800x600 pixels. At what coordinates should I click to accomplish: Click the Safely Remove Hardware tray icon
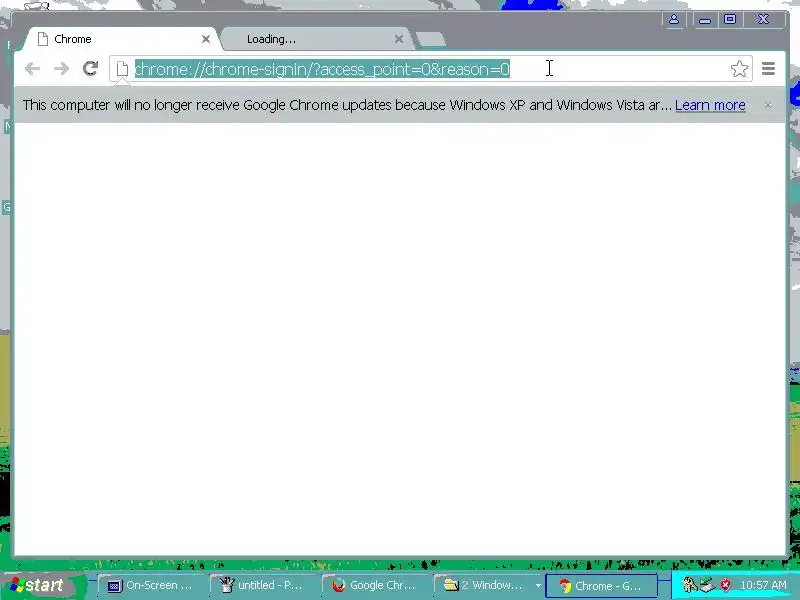tap(708, 585)
